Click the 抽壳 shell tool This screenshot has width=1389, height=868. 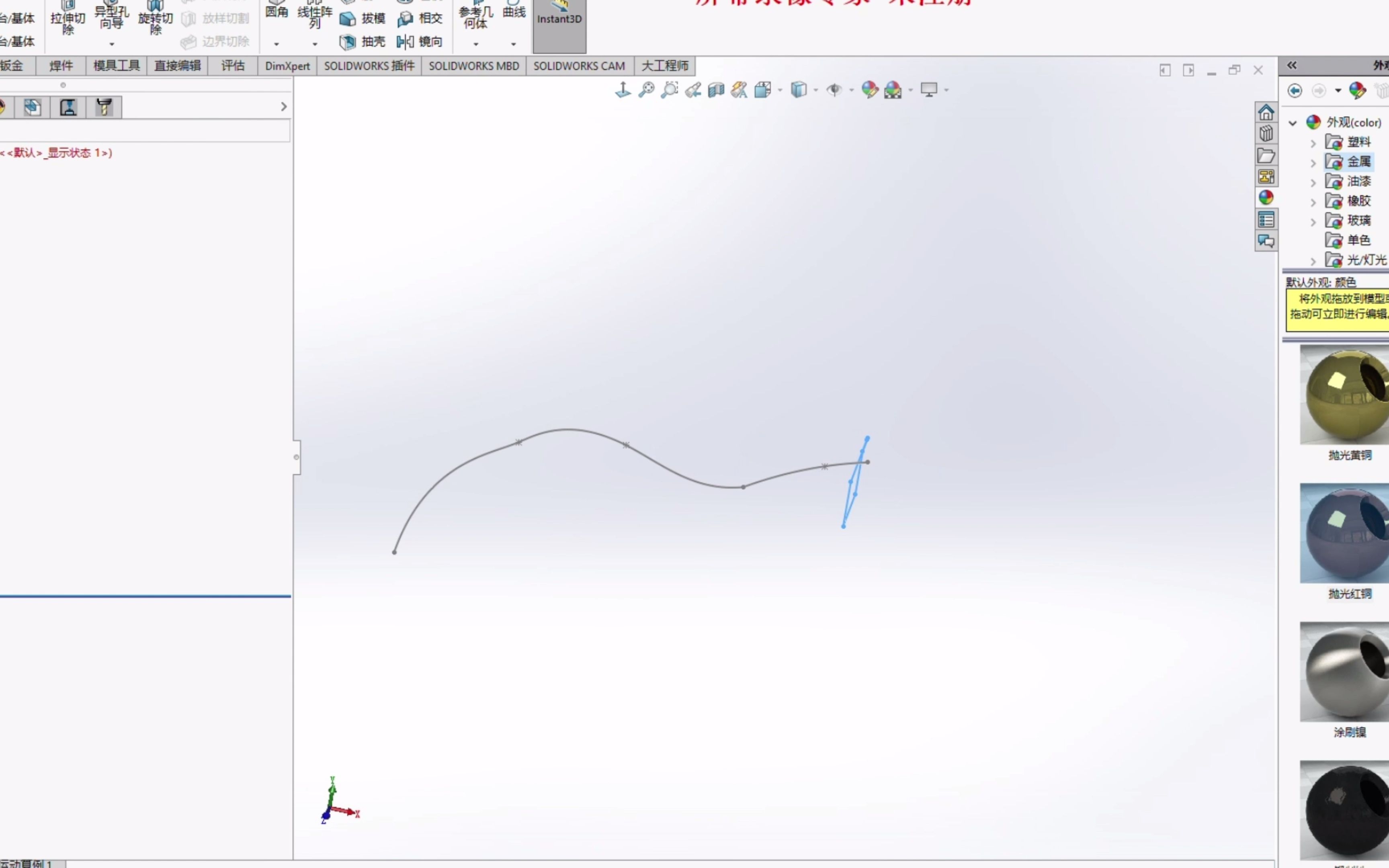coord(362,42)
